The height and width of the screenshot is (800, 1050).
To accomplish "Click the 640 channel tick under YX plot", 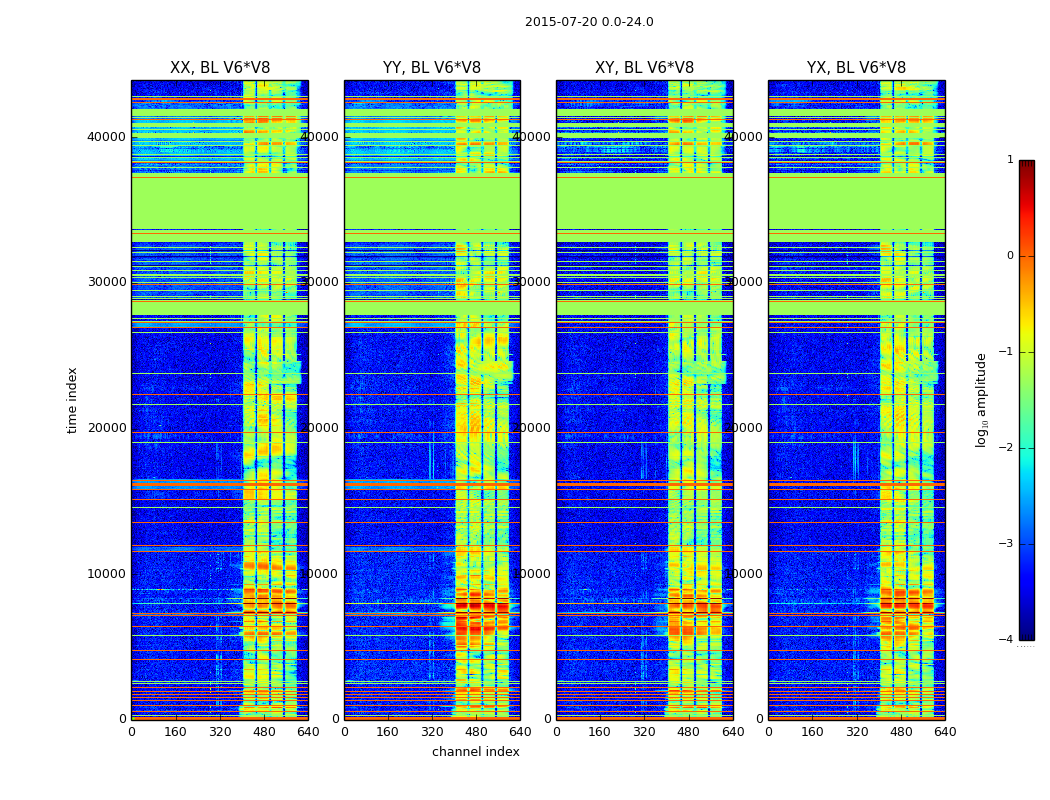I will pos(945,732).
